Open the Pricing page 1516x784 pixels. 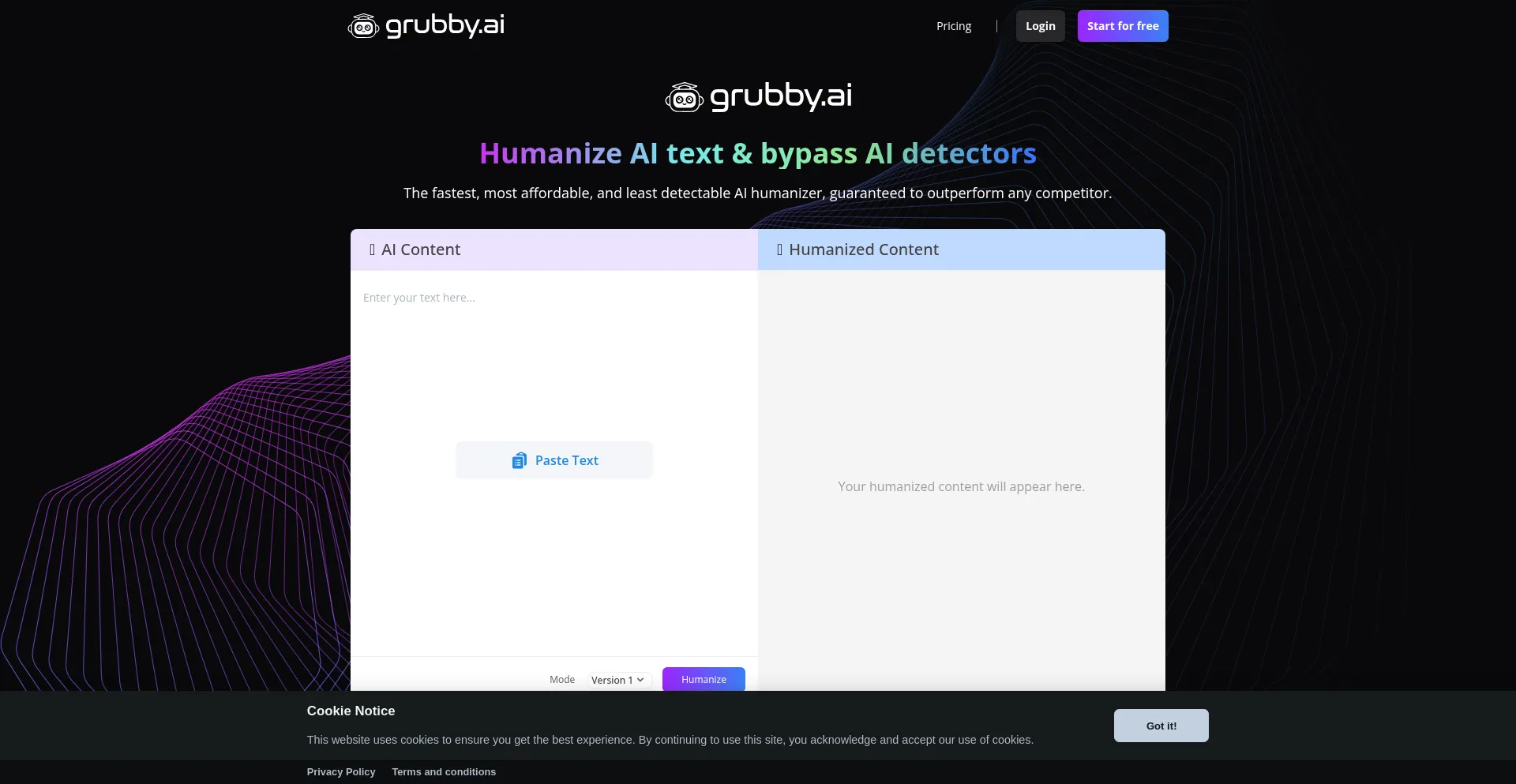click(x=954, y=26)
